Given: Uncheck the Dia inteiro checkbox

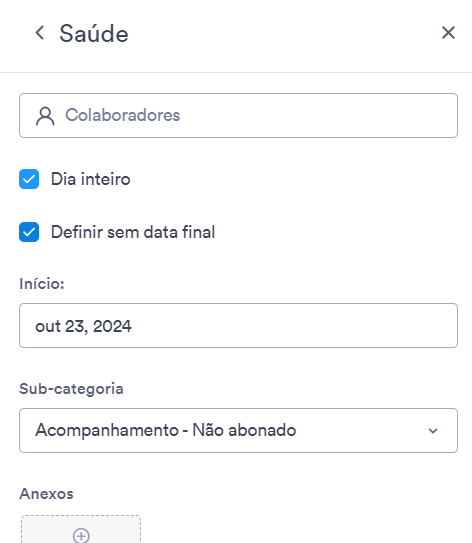Looking at the screenshot, I should tap(29, 179).
